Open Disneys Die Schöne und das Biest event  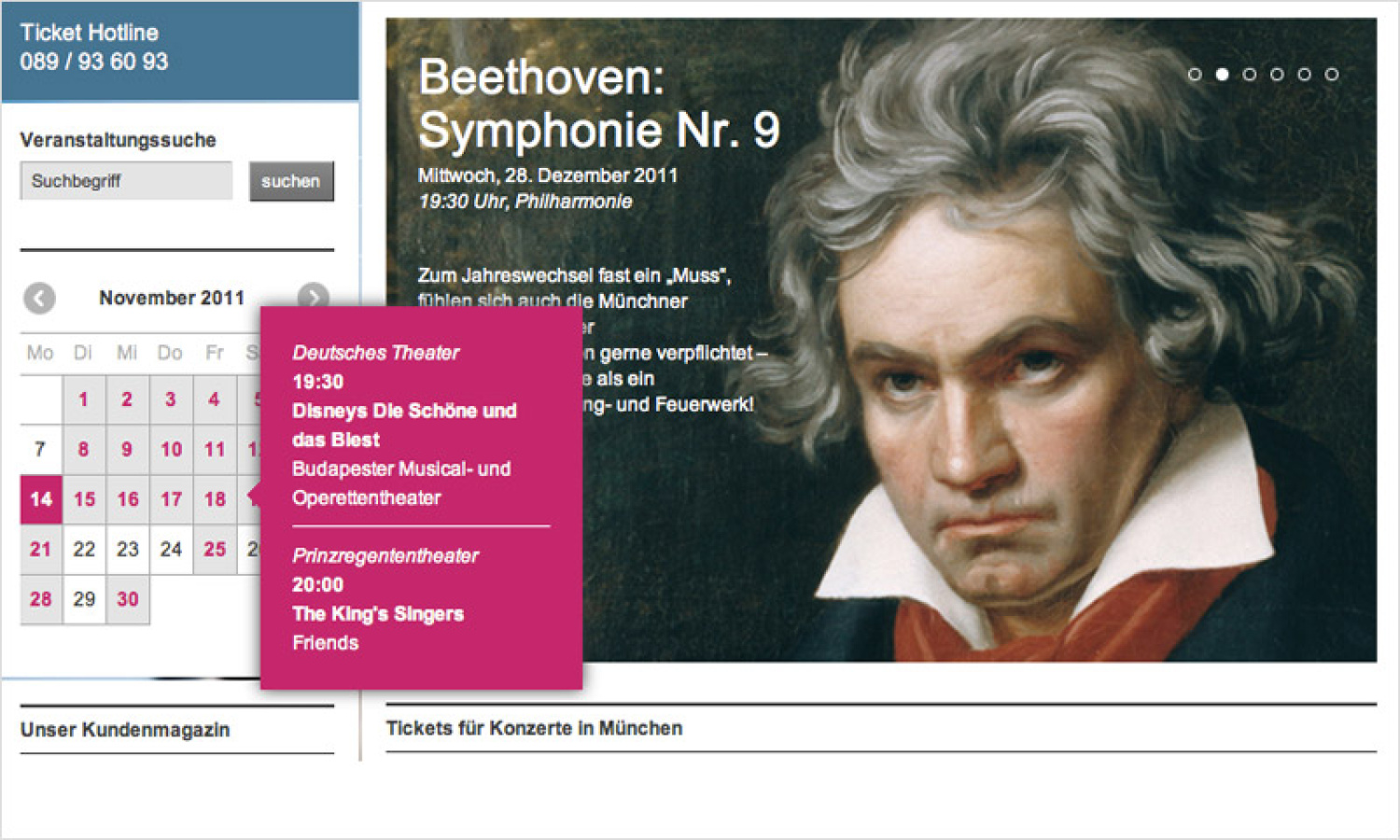click(404, 425)
